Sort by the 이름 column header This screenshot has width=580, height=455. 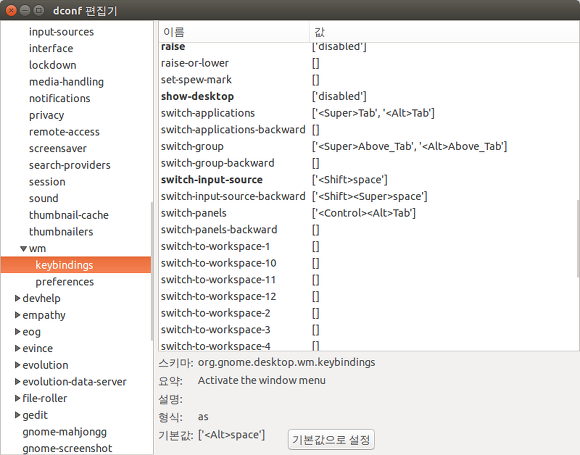[234, 32]
